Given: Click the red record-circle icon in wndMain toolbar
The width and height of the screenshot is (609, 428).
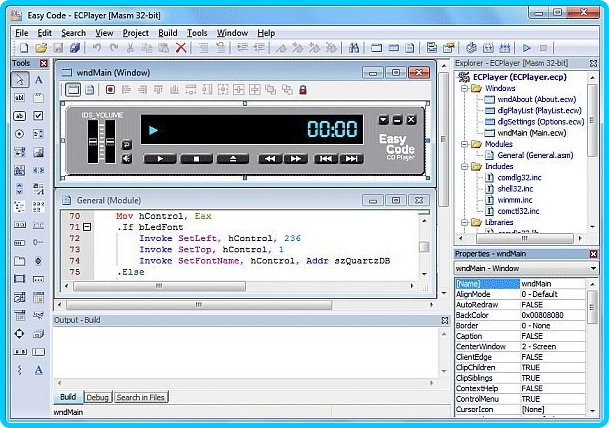Looking at the screenshot, I should [x=110, y=90].
